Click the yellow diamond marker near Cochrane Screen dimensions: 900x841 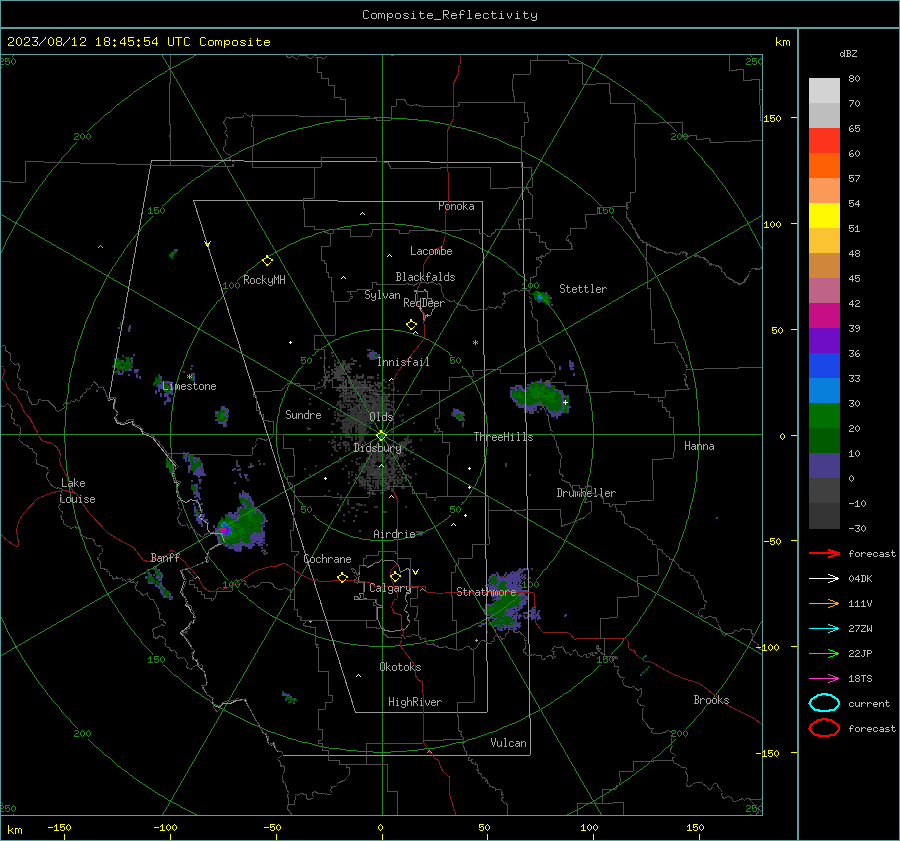tap(343, 577)
